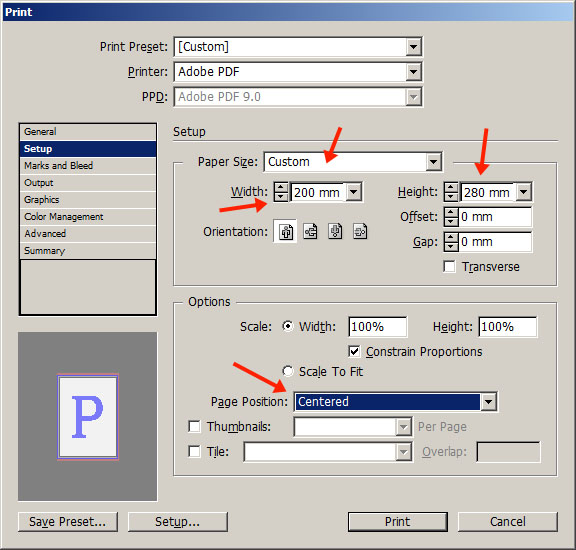Increase Height stepper up arrow
576x550 pixels.
(451, 187)
